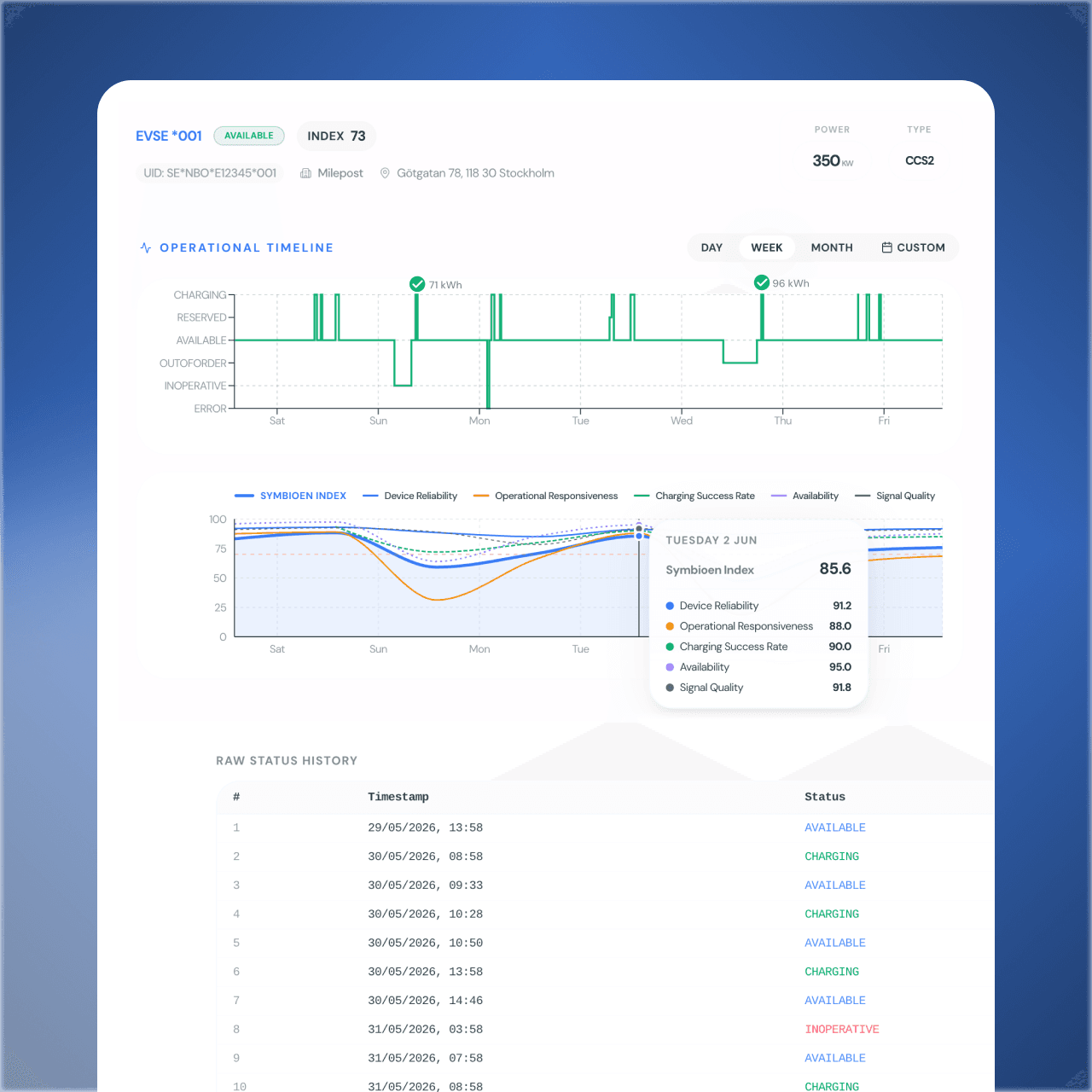Click the Index 73 badge
1092x1092 pixels.
click(336, 136)
